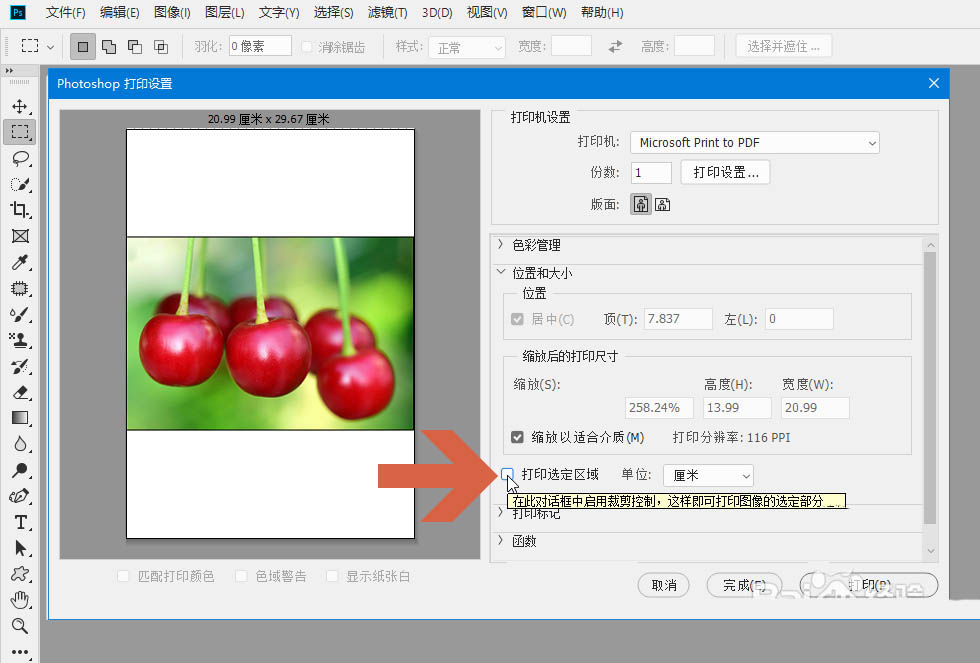Select the Pen tool
980x663 pixels.
coord(20,496)
